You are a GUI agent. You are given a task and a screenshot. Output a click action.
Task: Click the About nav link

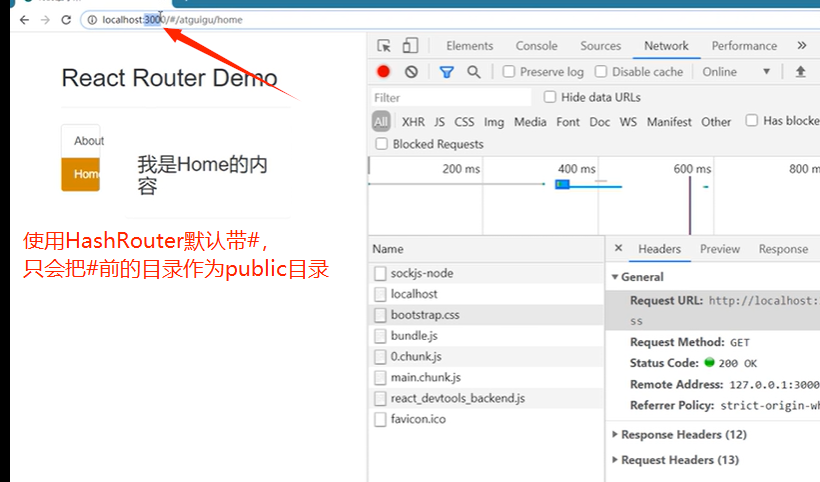(x=81, y=141)
